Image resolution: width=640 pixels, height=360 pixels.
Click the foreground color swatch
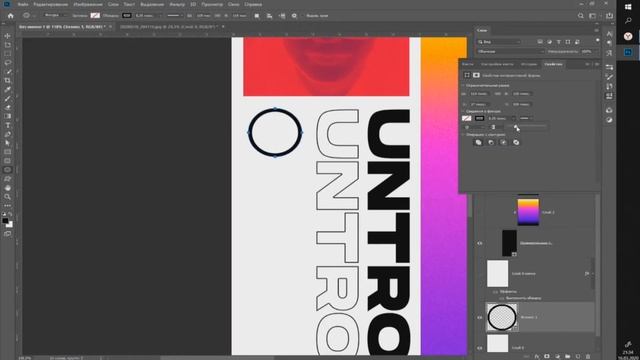pyautogui.click(x=5, y=220)
